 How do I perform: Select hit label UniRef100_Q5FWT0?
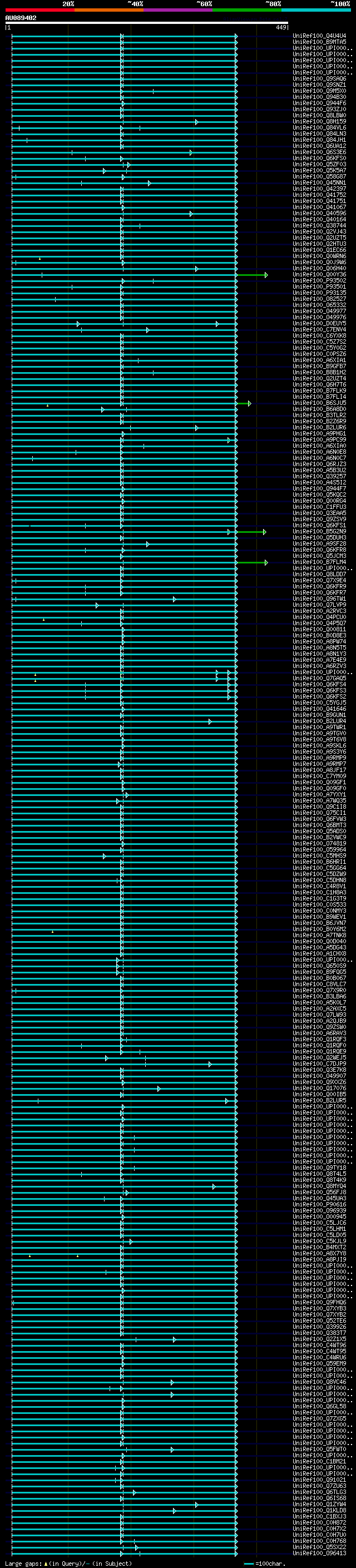(x=319, y=1450)
